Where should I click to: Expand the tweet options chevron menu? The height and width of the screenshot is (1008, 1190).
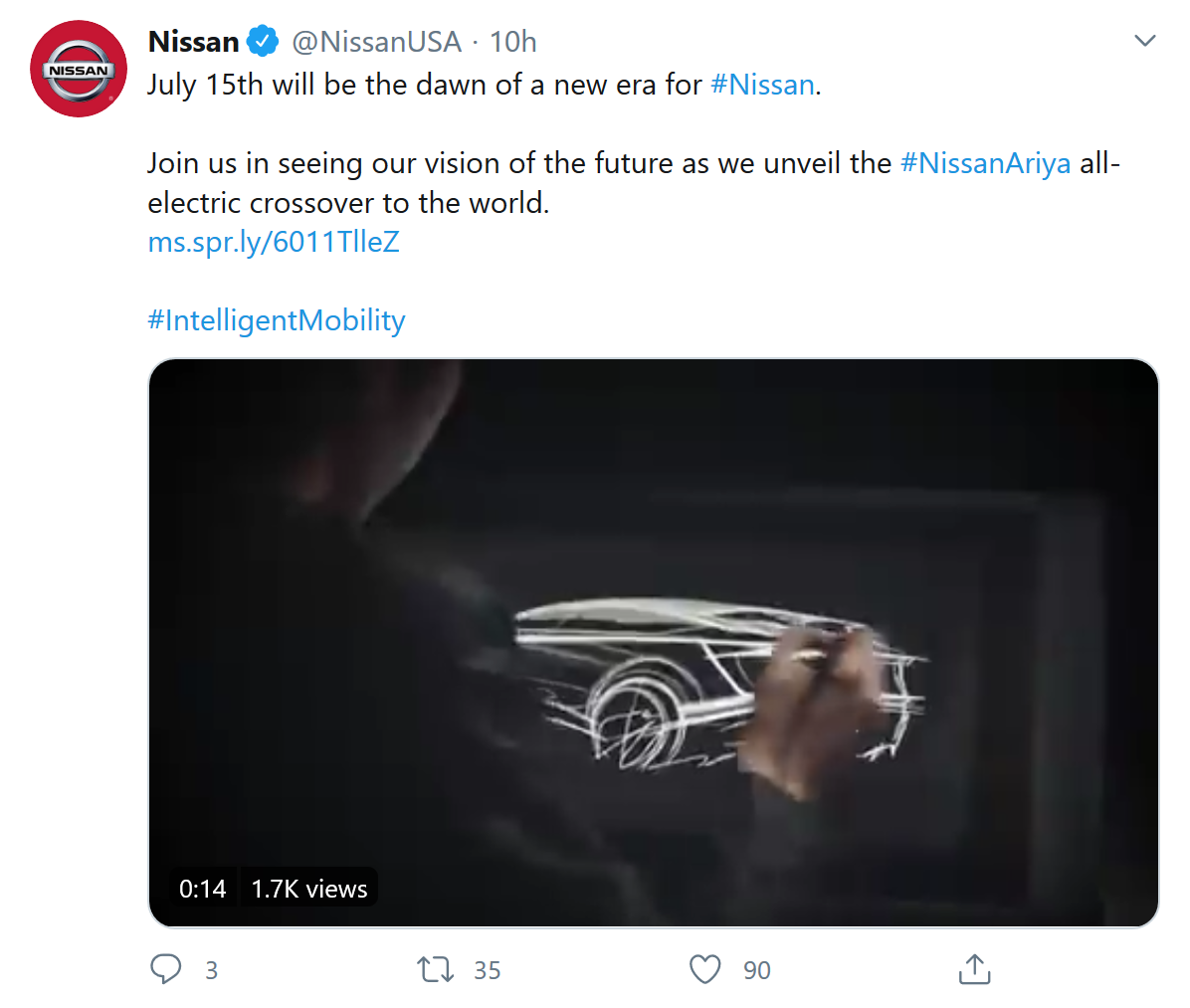coord(1145,42)
